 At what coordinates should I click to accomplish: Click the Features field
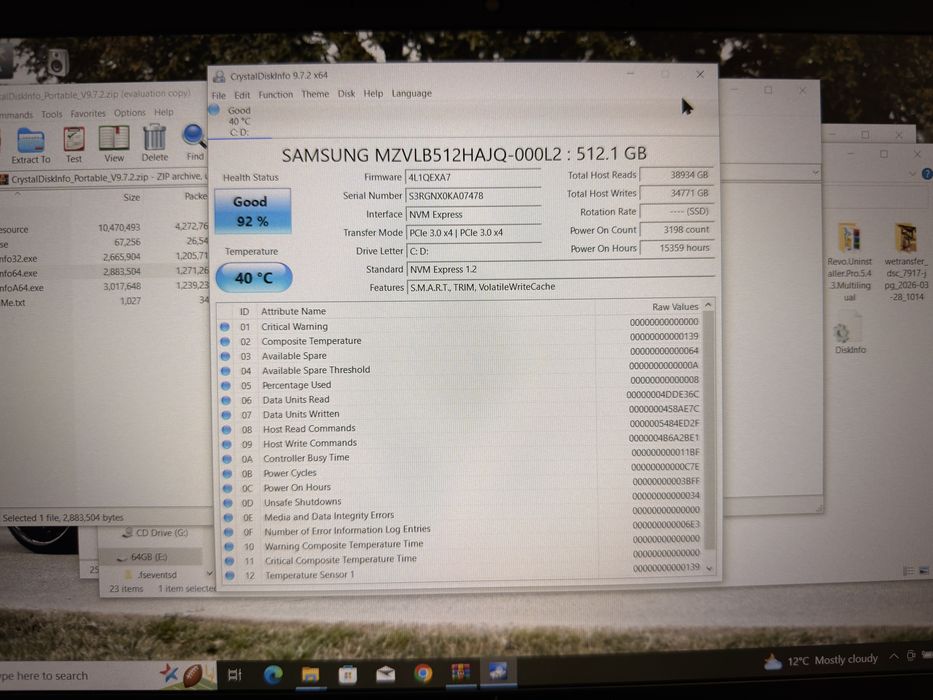tap(561, 287)
